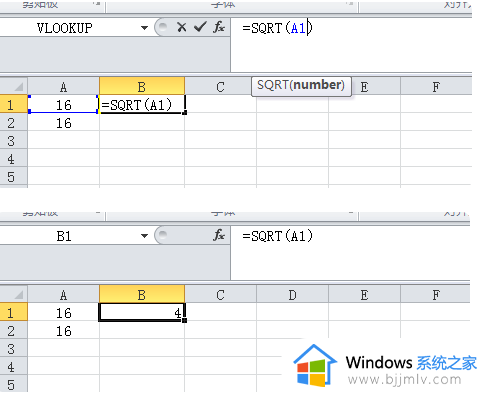Expand the B1 name box dropdown
The height and width of the screenshot is (393, 482).
click(144, 236)
